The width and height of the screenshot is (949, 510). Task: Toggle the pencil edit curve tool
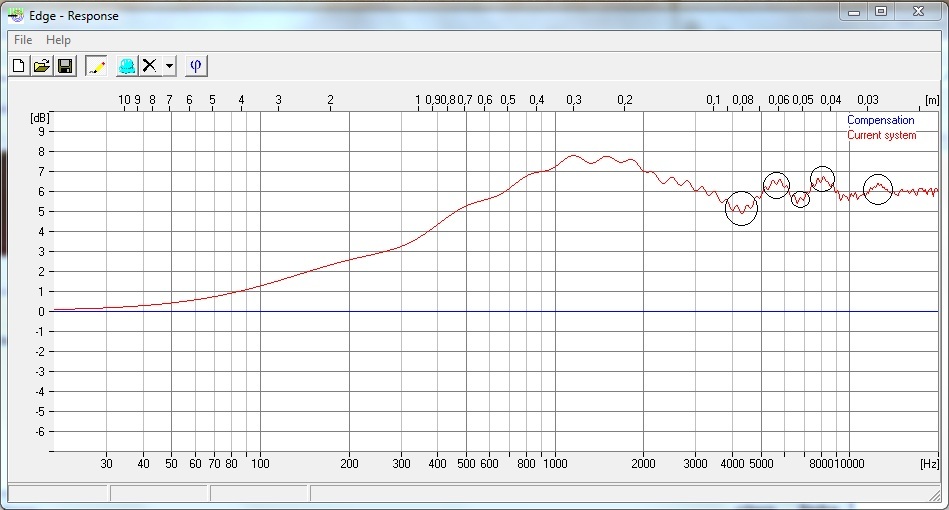[96, 66]
